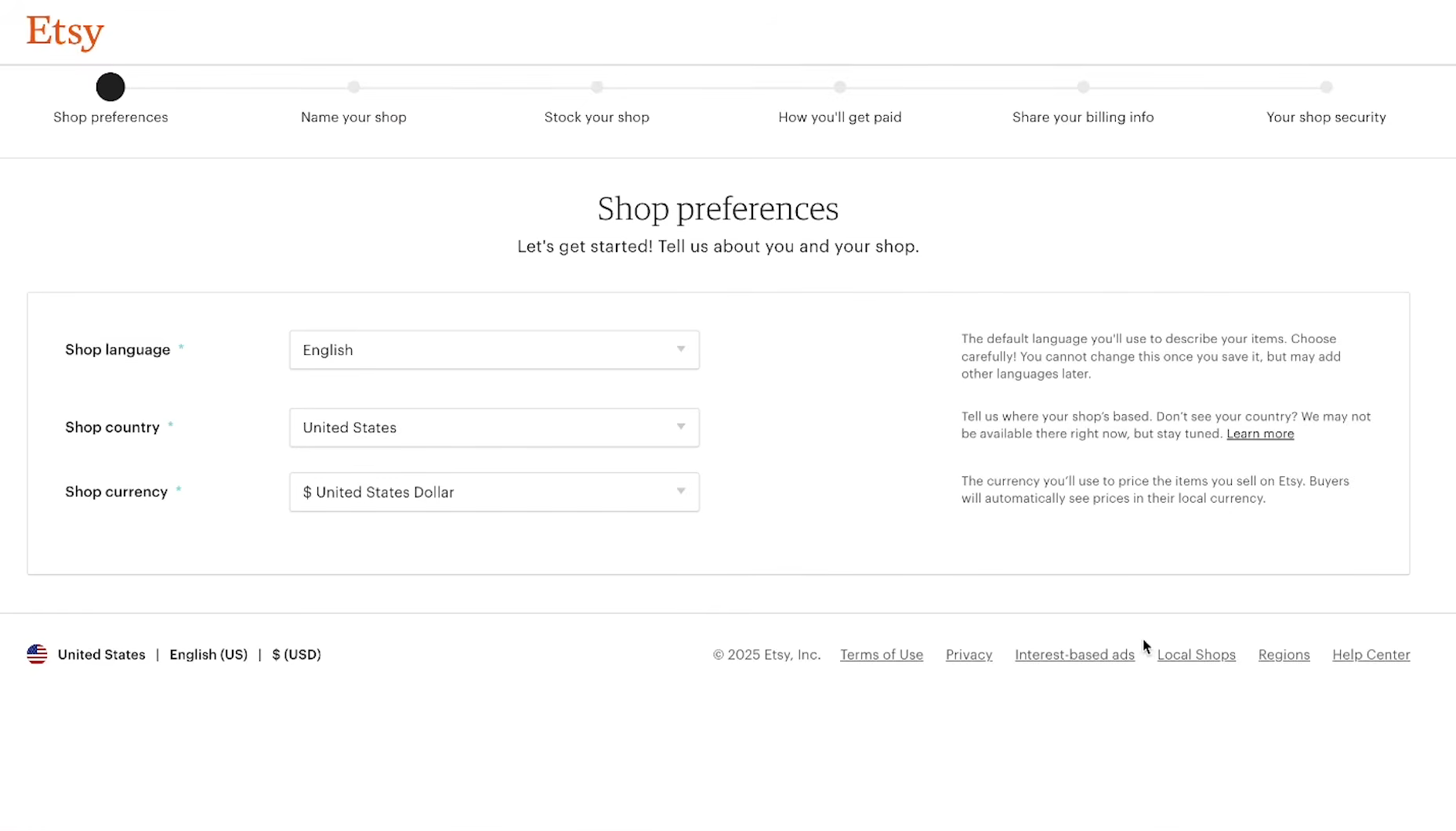Select the Name your shop step label
Image resolution: width=1456 pixels, height=831 pixels.
[353, 117]
